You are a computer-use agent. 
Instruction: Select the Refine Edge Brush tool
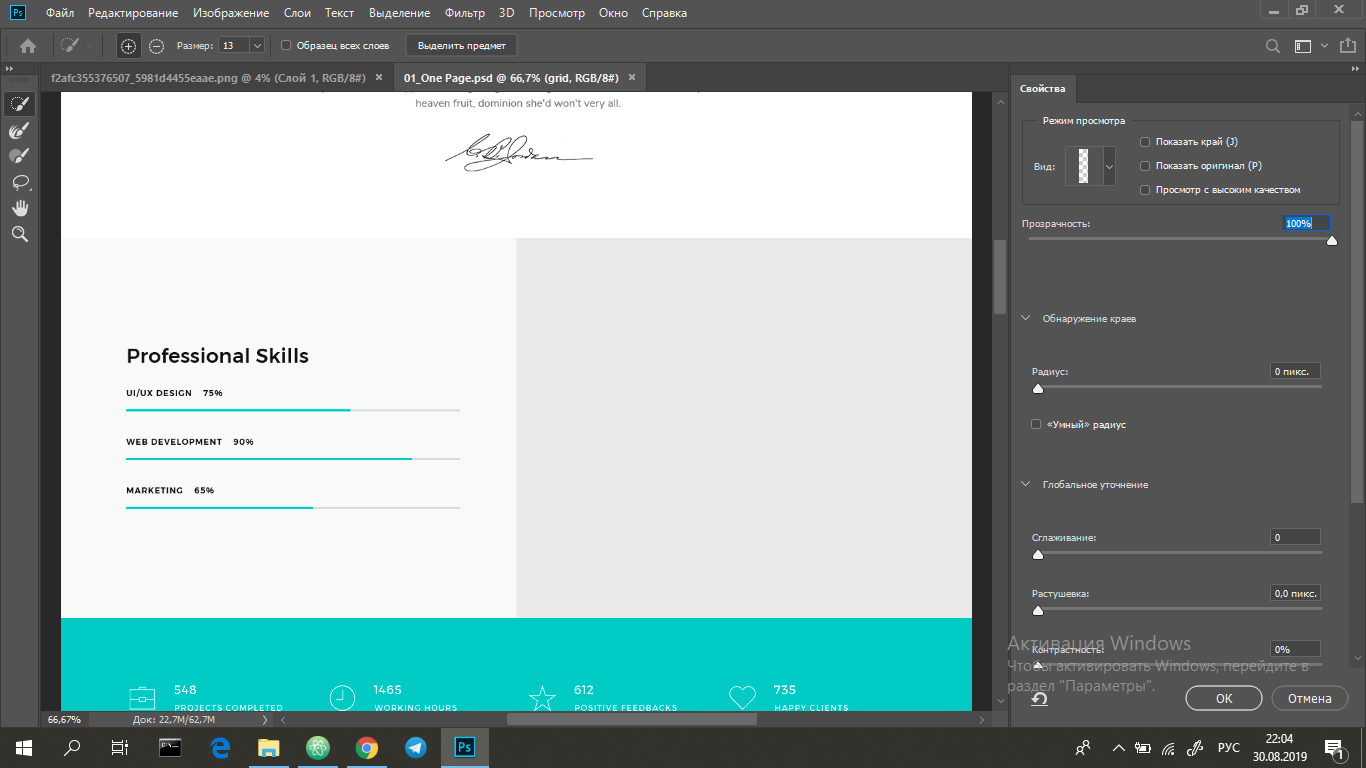[19, 130]
